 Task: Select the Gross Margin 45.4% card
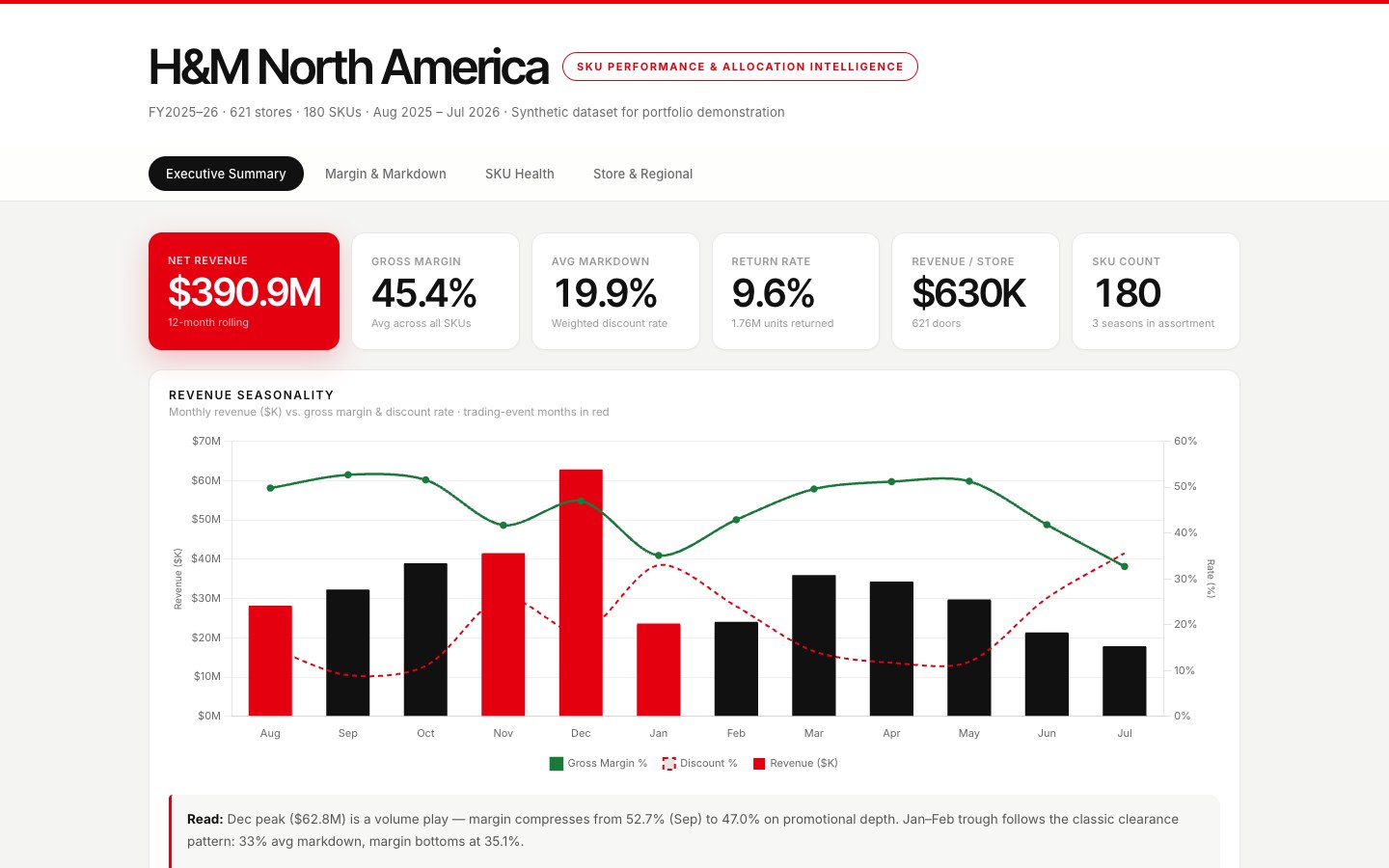(x=435, y=291)
